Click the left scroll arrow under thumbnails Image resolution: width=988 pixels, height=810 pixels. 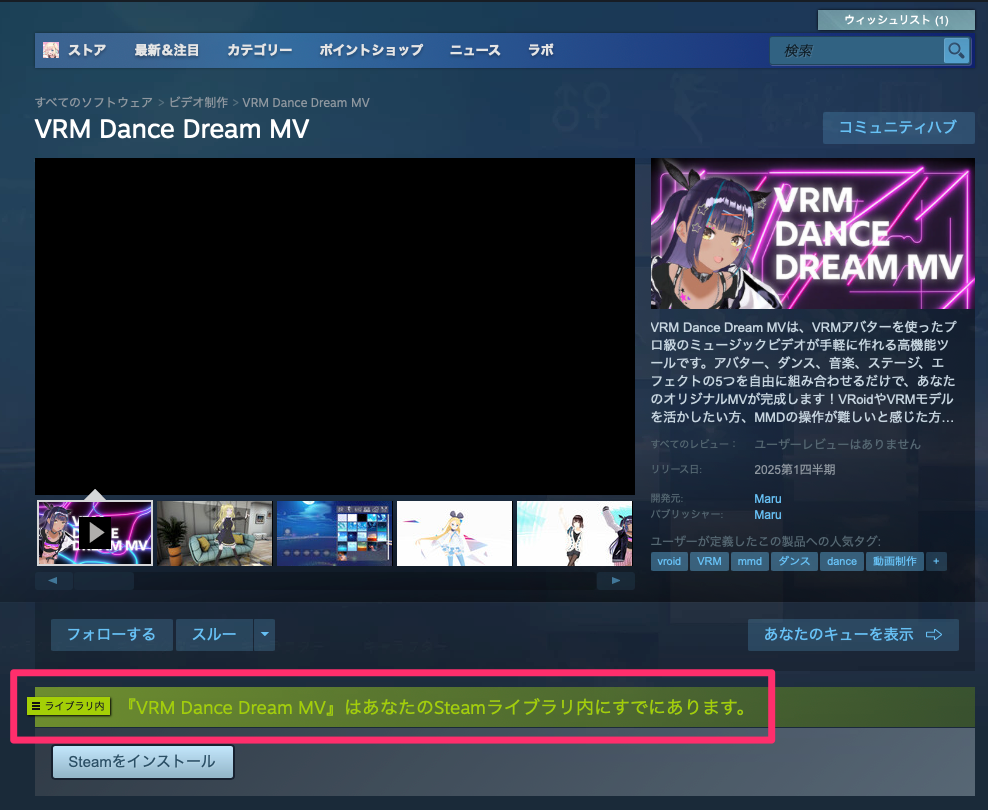(x=53, y=580)
